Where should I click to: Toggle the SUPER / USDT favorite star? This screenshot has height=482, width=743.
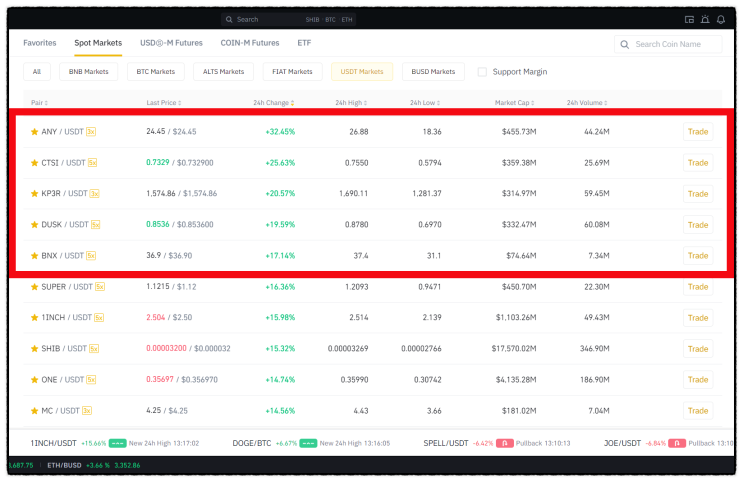[x=34, y=287]
